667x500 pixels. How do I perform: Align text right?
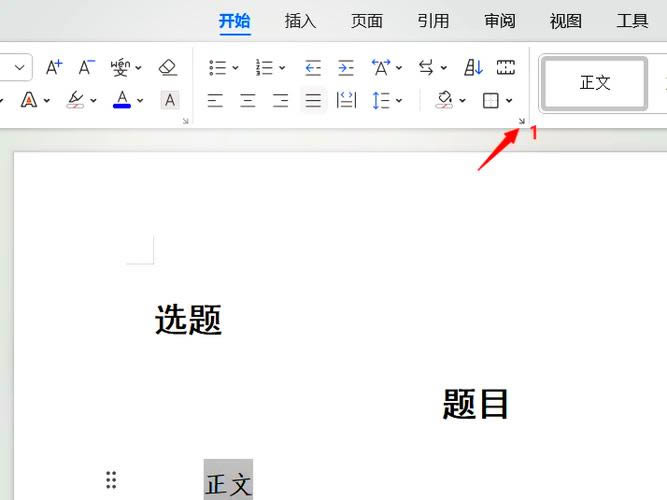[280, 100]
